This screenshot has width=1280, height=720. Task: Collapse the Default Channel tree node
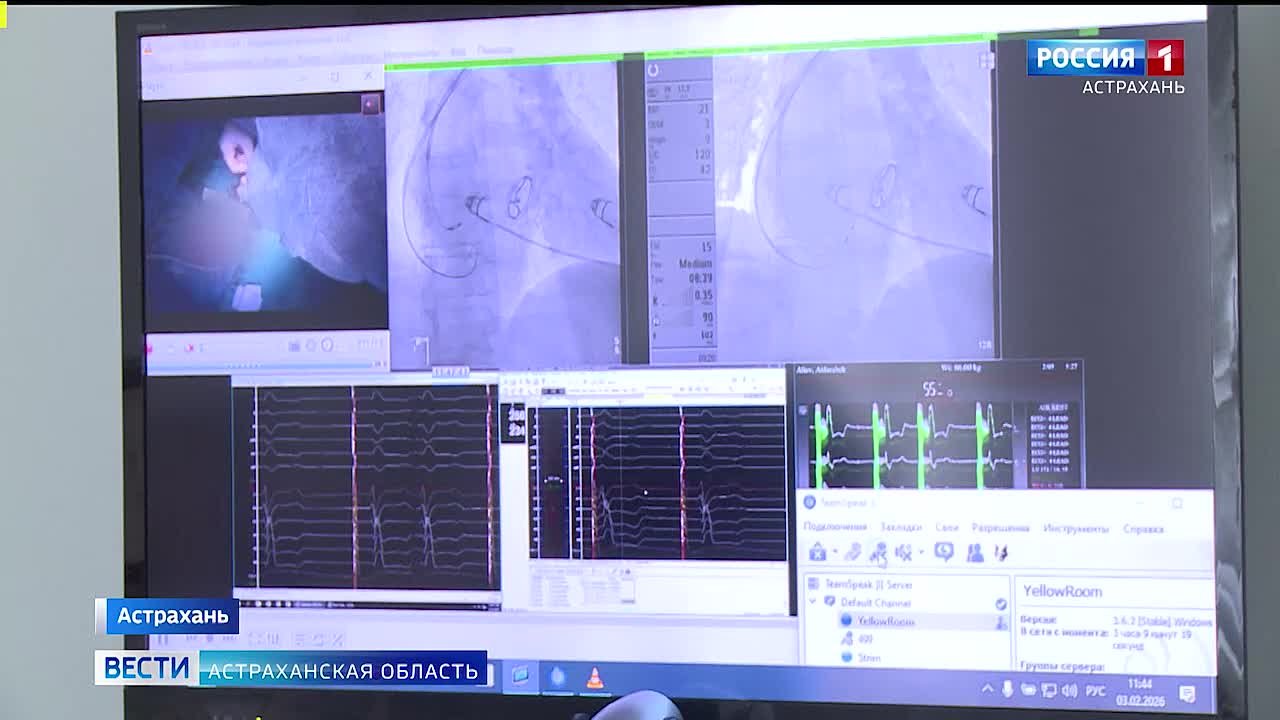click(x=812, y=602)
